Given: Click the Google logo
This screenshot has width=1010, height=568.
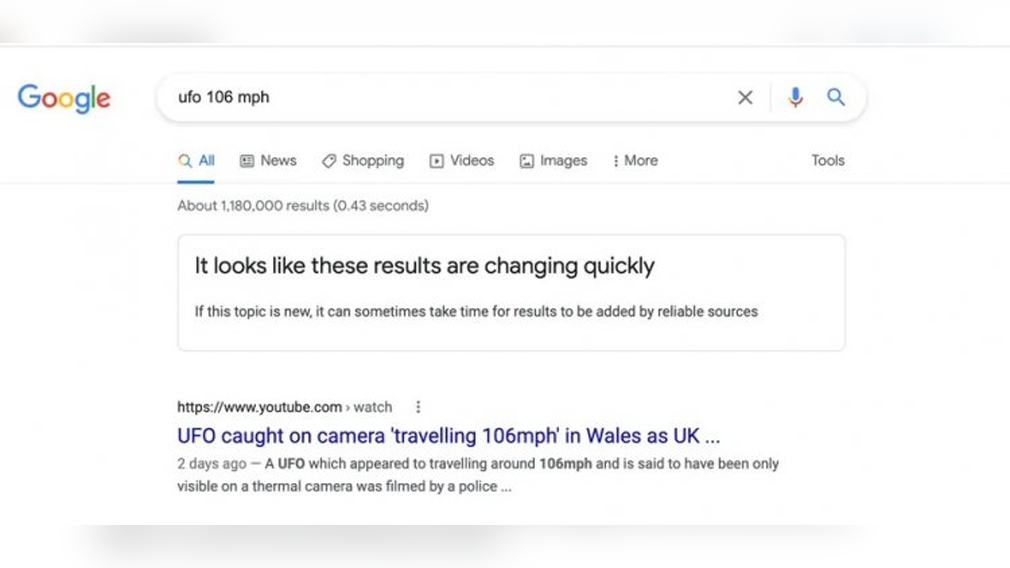Looking at the screenshot, I should (x=64, y=98).
